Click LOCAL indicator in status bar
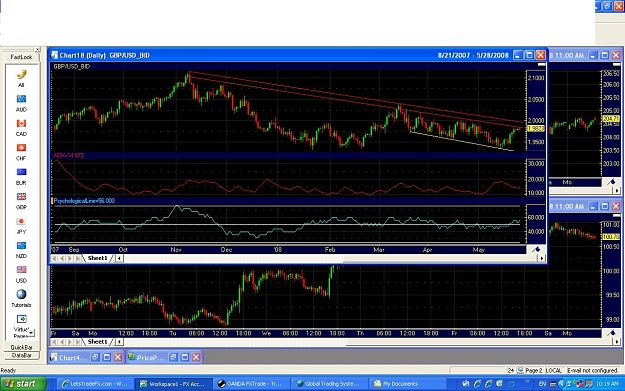The image size is (625, 391). point(553,370)
